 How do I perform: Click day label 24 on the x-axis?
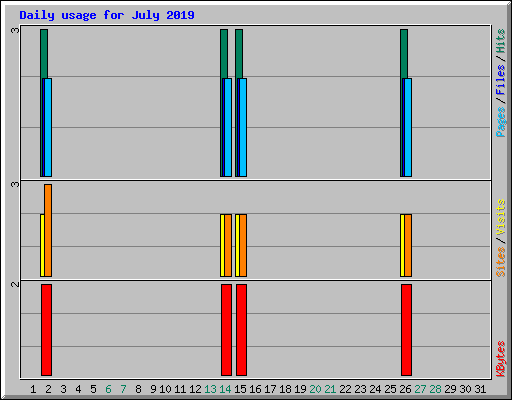click(x=375, y=389)
